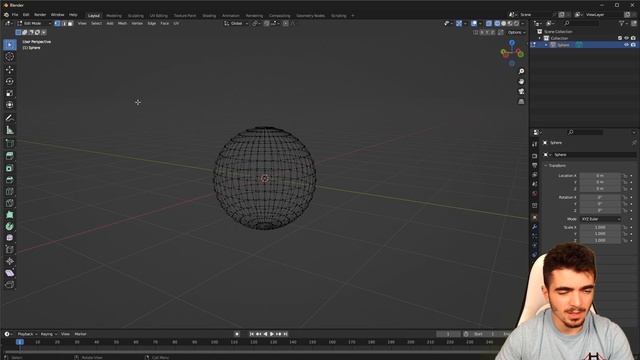Select the Move tool

pos(10,69)
